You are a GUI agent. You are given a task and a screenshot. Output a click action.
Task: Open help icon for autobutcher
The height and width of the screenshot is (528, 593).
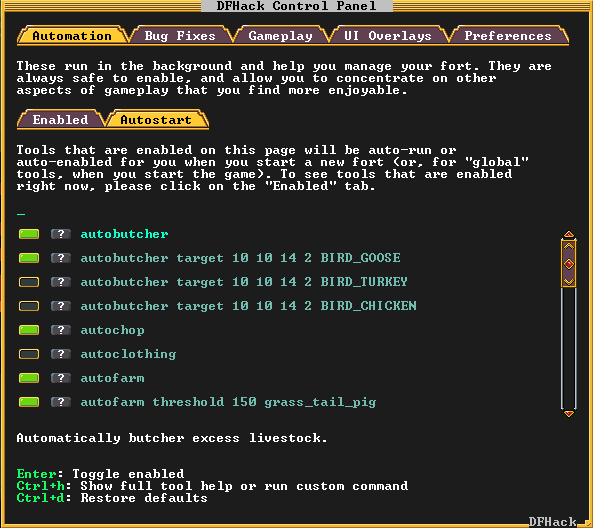click(61, 234)
